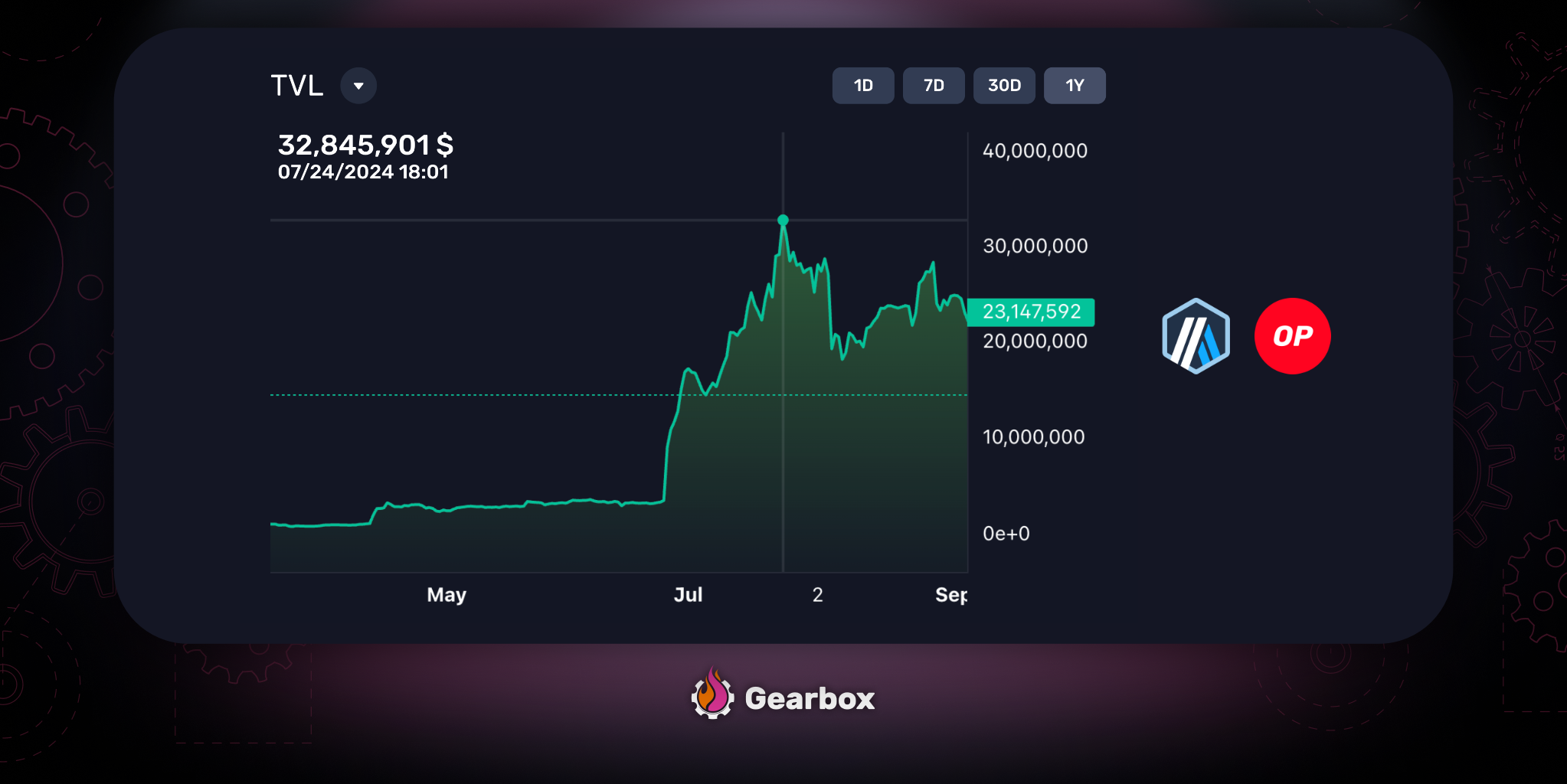Click the 07/24/2024 18:01 timestamp
The height and width of the screenshot is (784, 1567).
[363, 172]
